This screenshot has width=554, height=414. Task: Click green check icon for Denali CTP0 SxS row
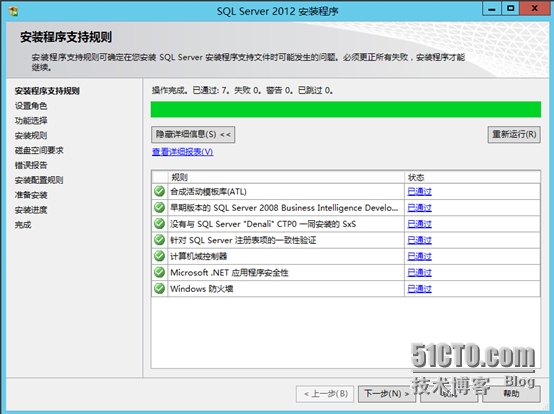[x=159, y=224]
